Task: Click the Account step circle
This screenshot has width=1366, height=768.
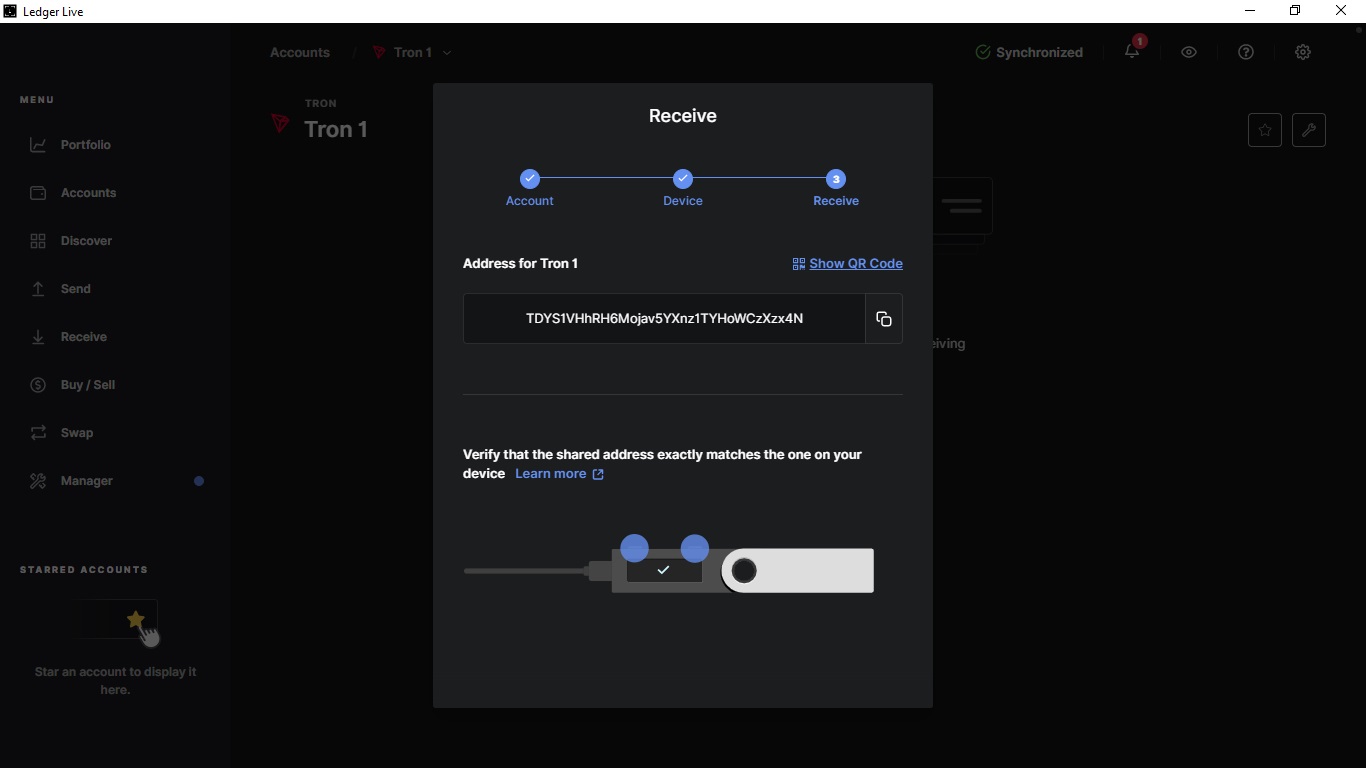Action: click(x=530, y=179)
